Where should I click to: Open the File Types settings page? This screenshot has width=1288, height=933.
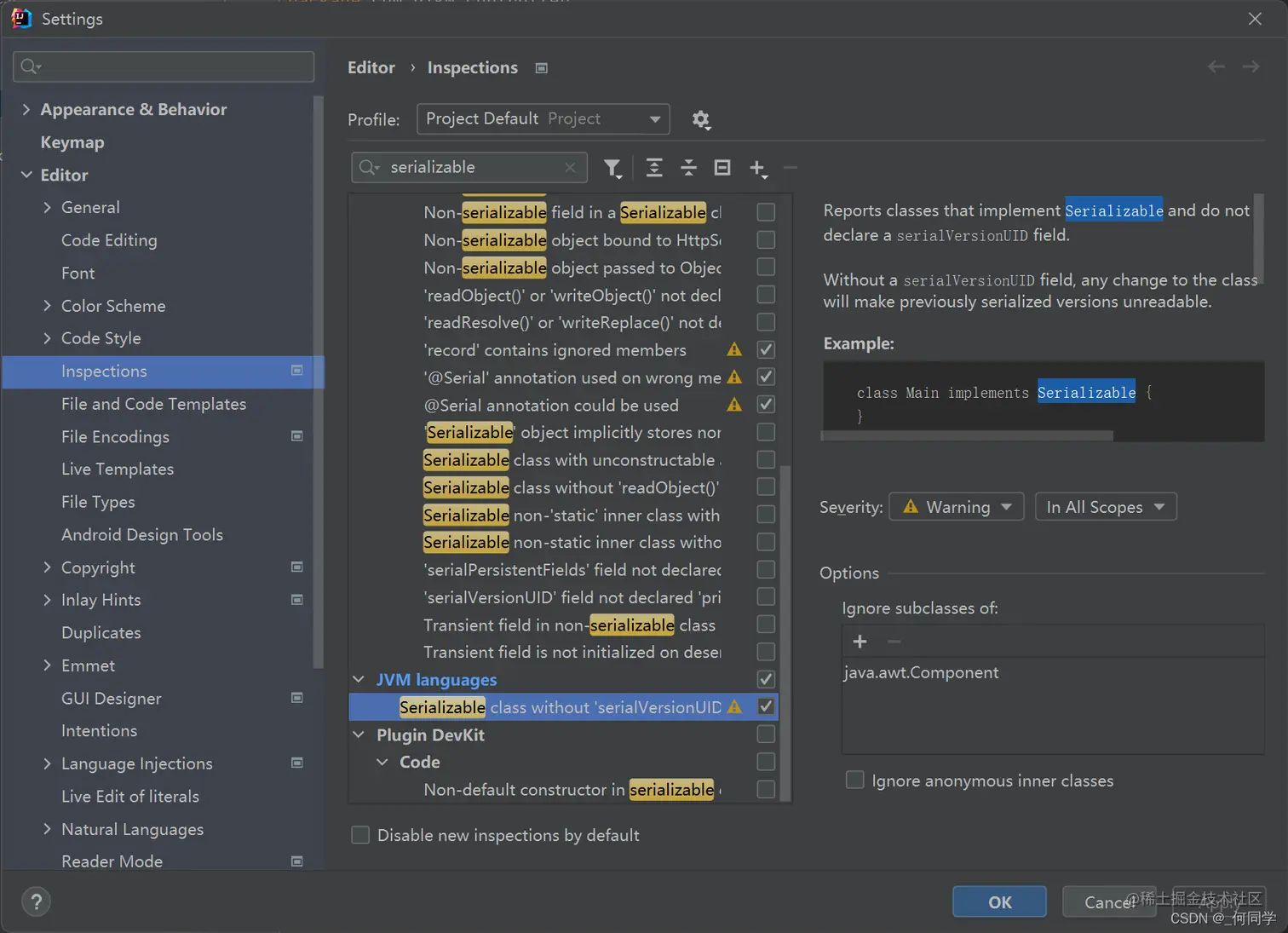98,502
